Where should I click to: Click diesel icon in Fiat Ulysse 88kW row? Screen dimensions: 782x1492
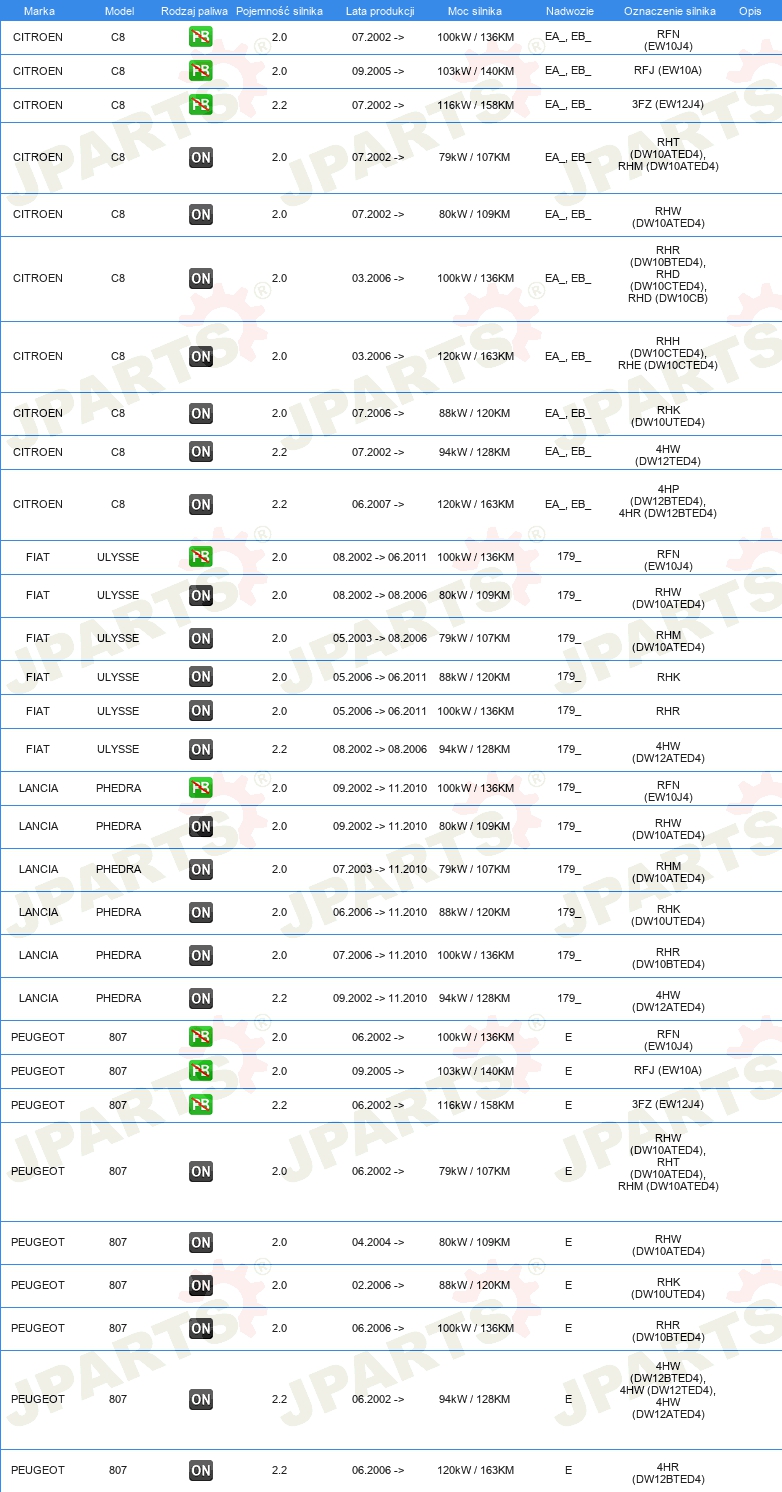[x=201, y=677]
